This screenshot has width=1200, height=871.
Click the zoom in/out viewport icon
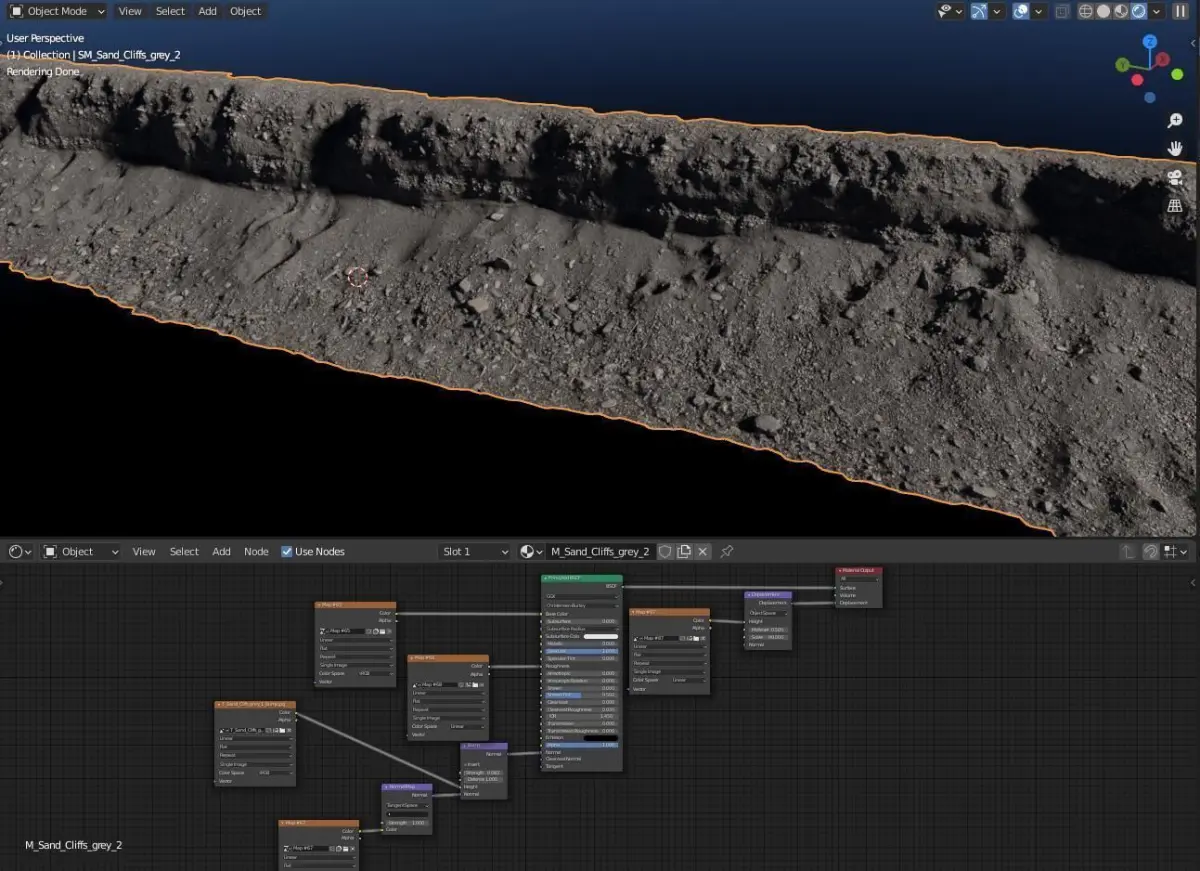click(x=1175, y=121)
